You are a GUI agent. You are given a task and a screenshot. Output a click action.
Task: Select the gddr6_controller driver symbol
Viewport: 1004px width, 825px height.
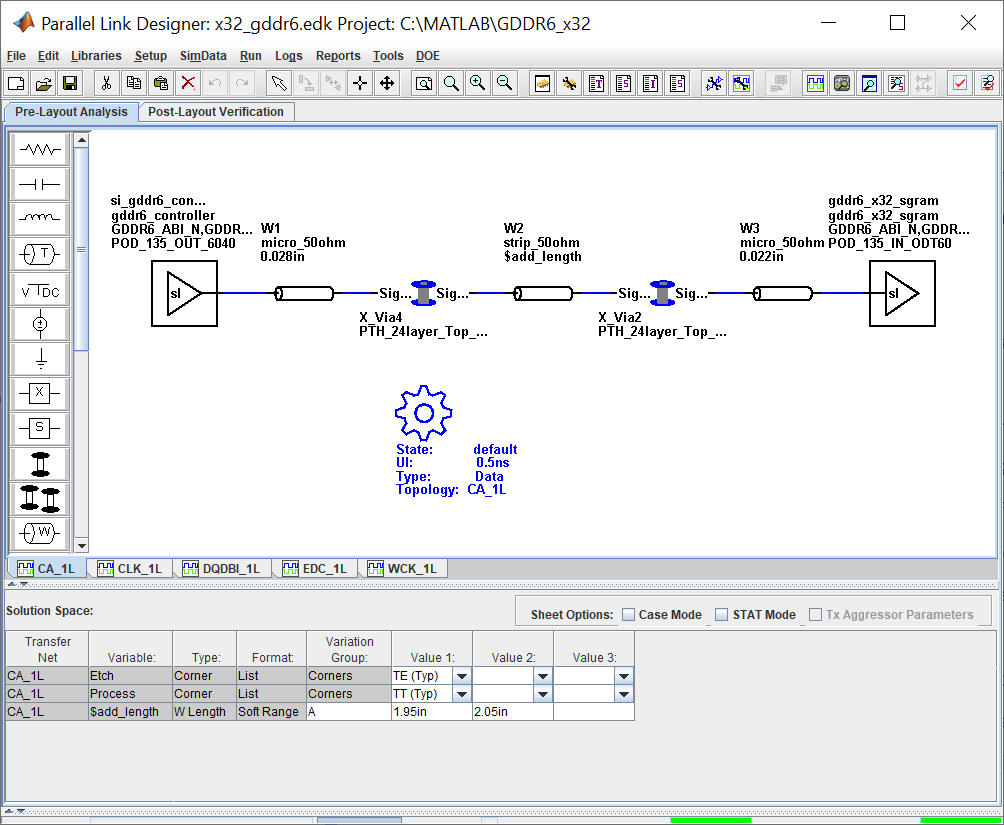[x=184, y=293]
